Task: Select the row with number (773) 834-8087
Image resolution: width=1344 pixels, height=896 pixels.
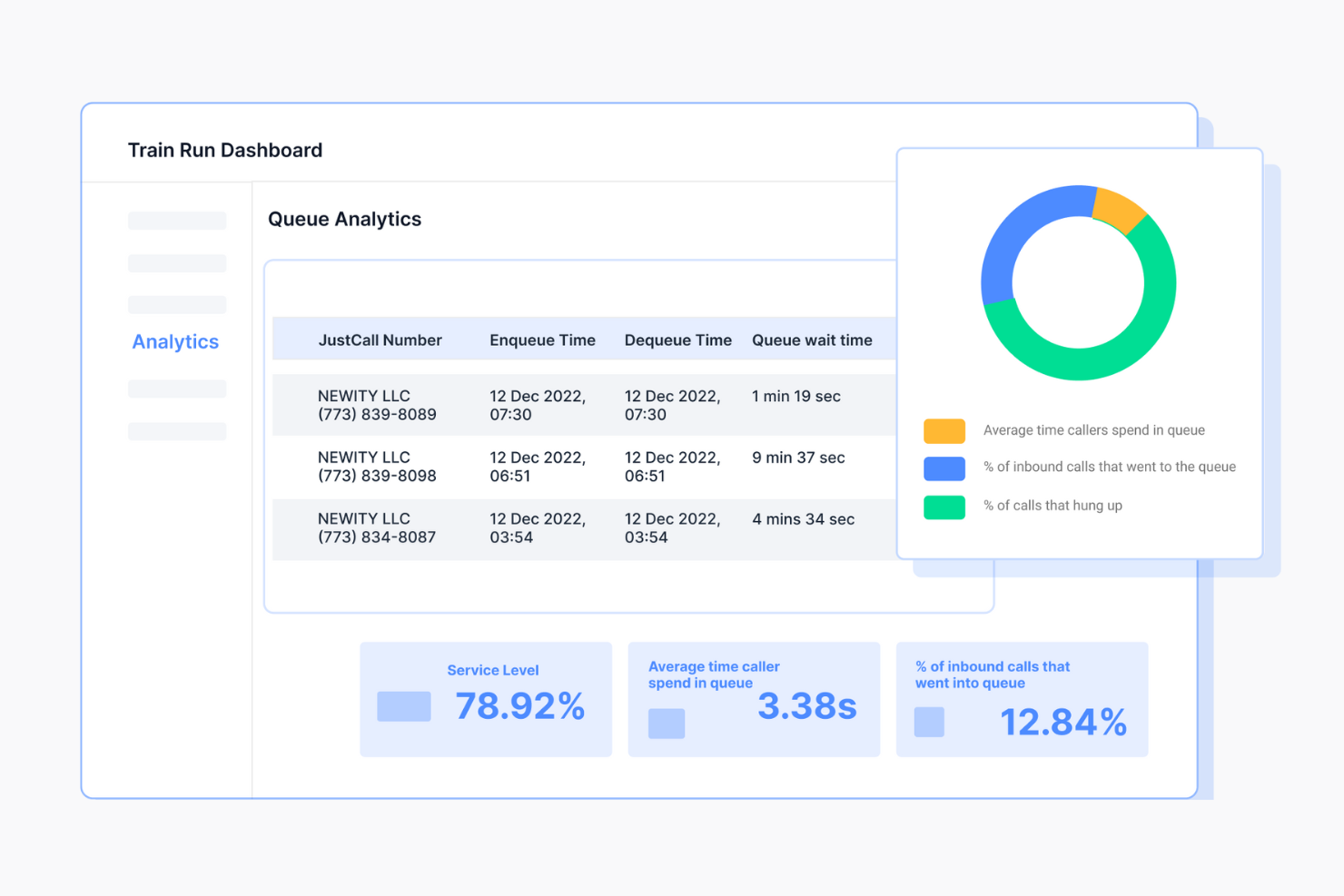Action: click(584, 528)
